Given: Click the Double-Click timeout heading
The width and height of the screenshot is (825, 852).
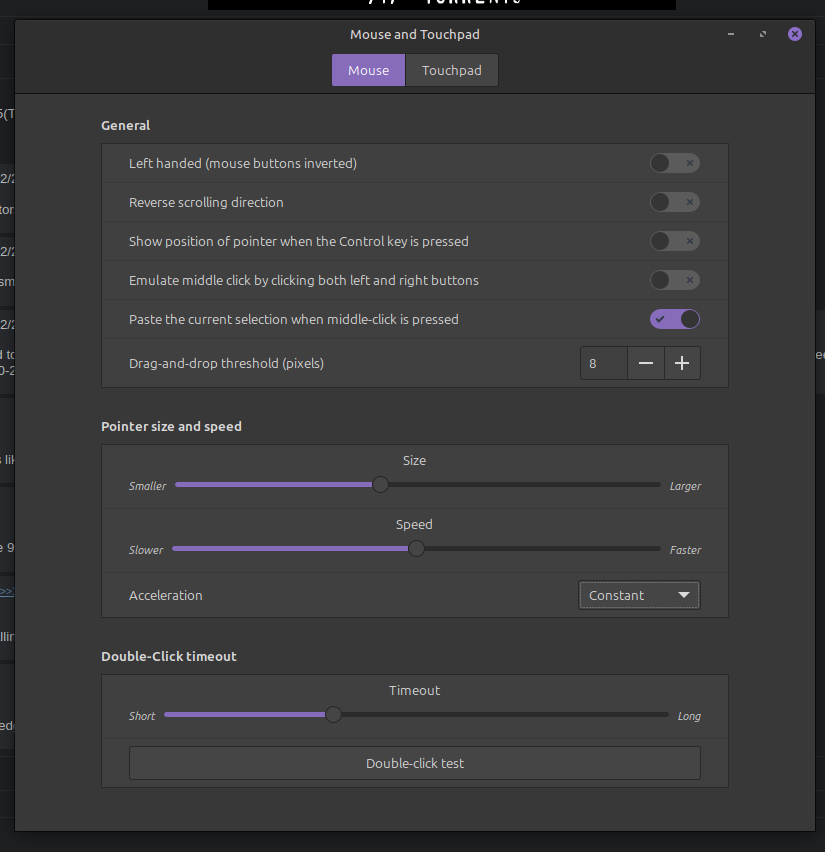Looking at the screenshot, I should (168, 656).
